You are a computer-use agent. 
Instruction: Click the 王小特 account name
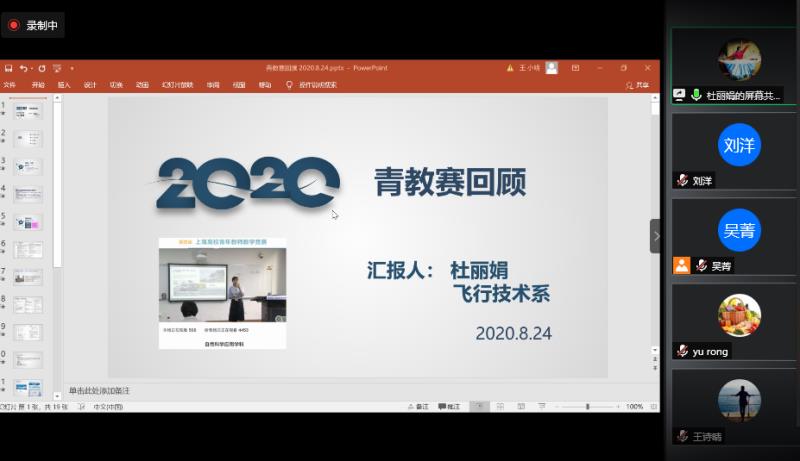pyautogui.click(x=534, y=68)
